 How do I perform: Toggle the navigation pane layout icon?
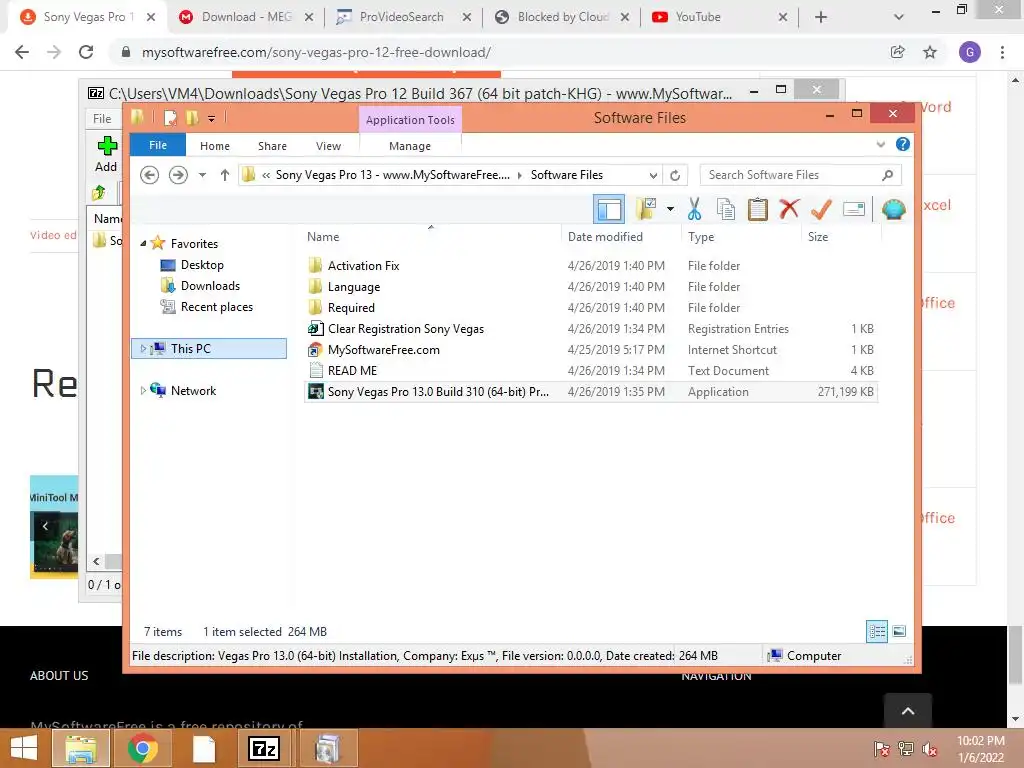[609, 210]
